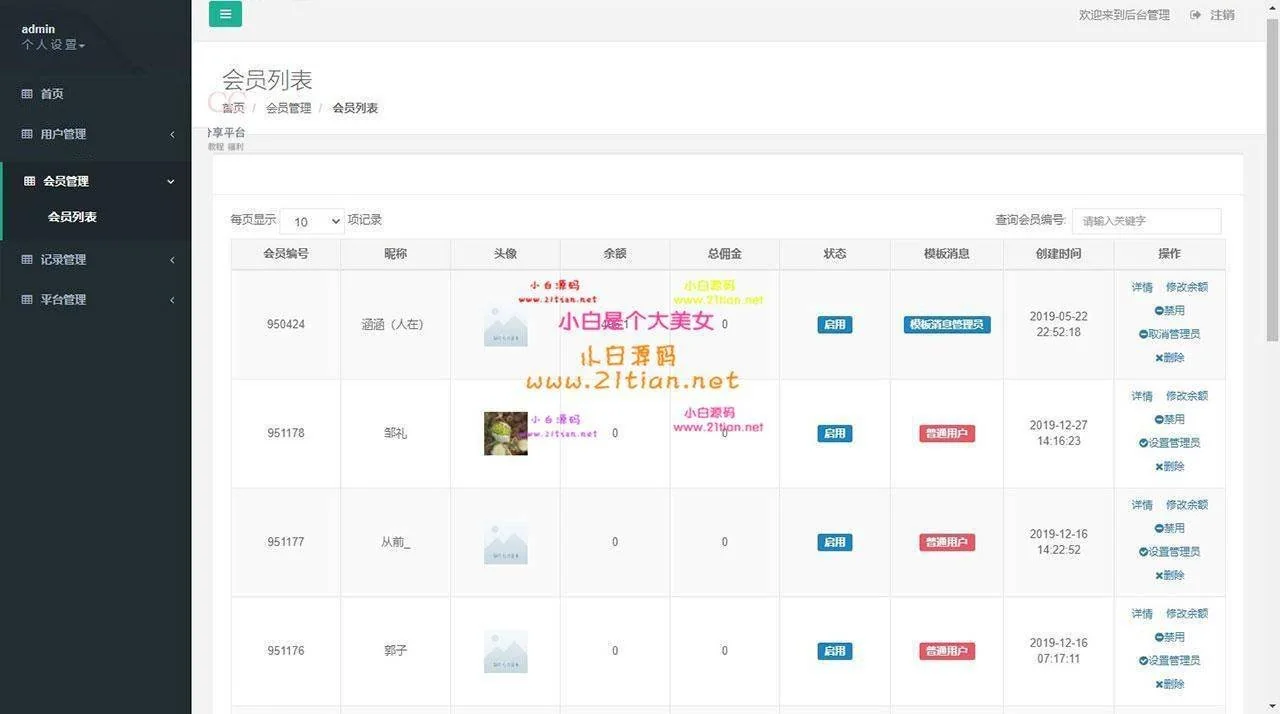The width and height of the screenshot is (1280, 714).
Task: Click 会员管理 in the breadcrumb
Action: tap(288, 108)
